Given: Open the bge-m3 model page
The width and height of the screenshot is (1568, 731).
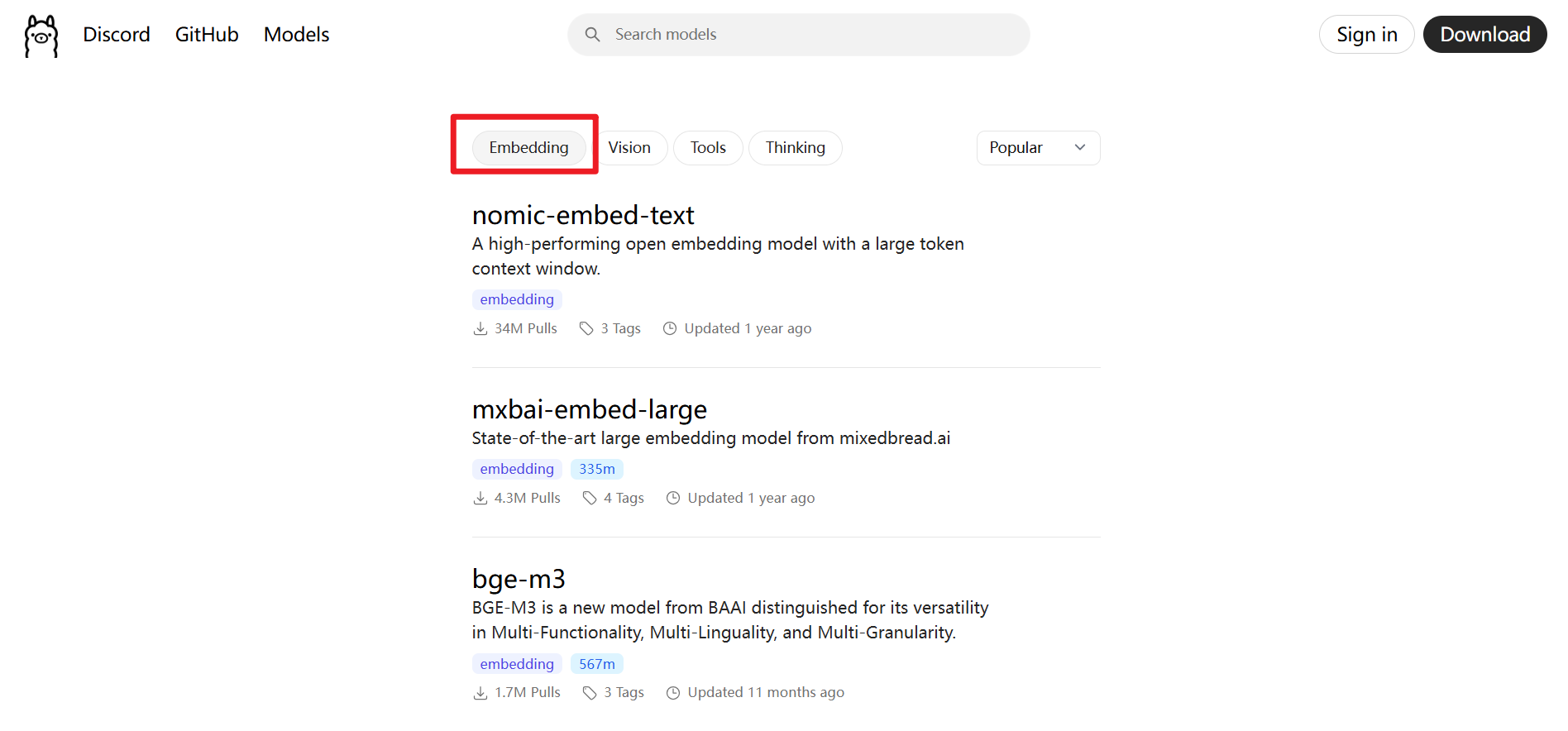Looking at the screenshot, I should tap(519, 579).
